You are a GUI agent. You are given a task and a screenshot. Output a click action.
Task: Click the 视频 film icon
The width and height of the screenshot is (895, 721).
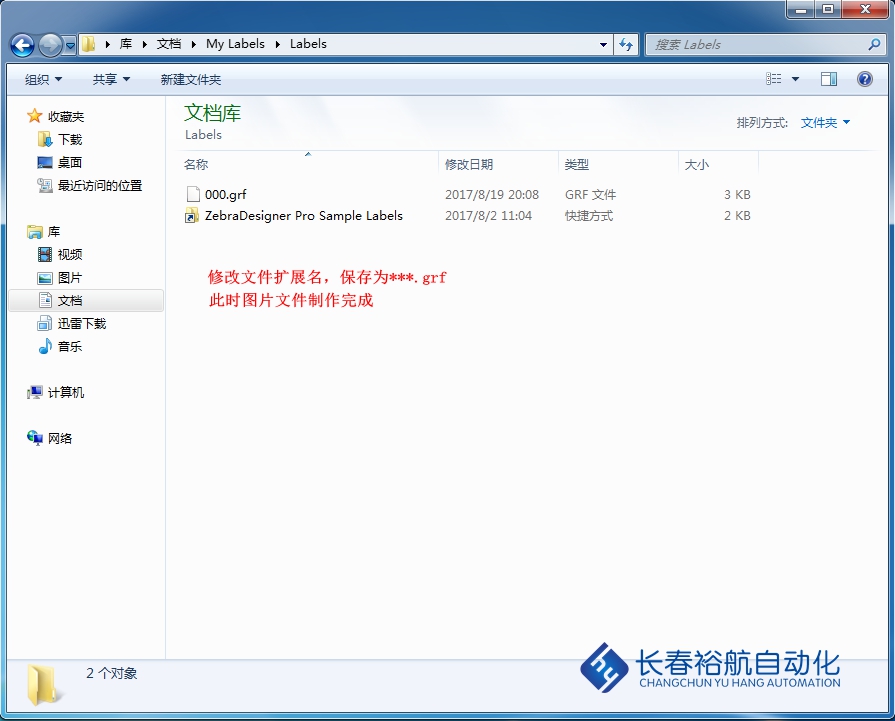click(45, 254)
